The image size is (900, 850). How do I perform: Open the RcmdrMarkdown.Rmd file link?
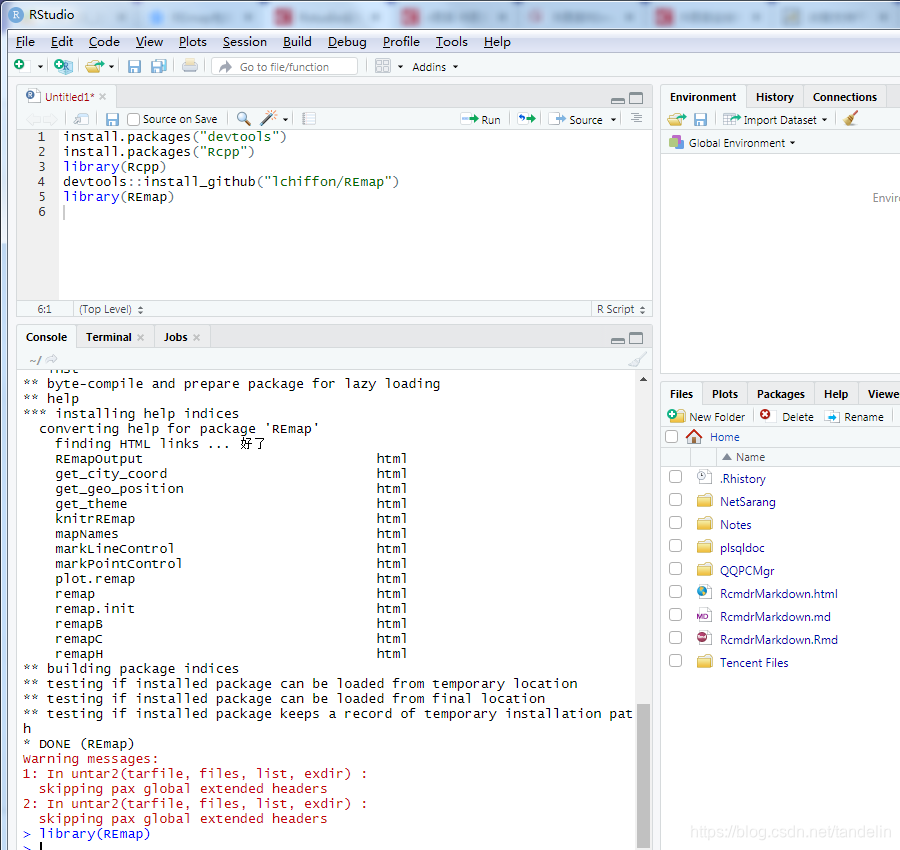pyautogui.click(x=778, y=639)
